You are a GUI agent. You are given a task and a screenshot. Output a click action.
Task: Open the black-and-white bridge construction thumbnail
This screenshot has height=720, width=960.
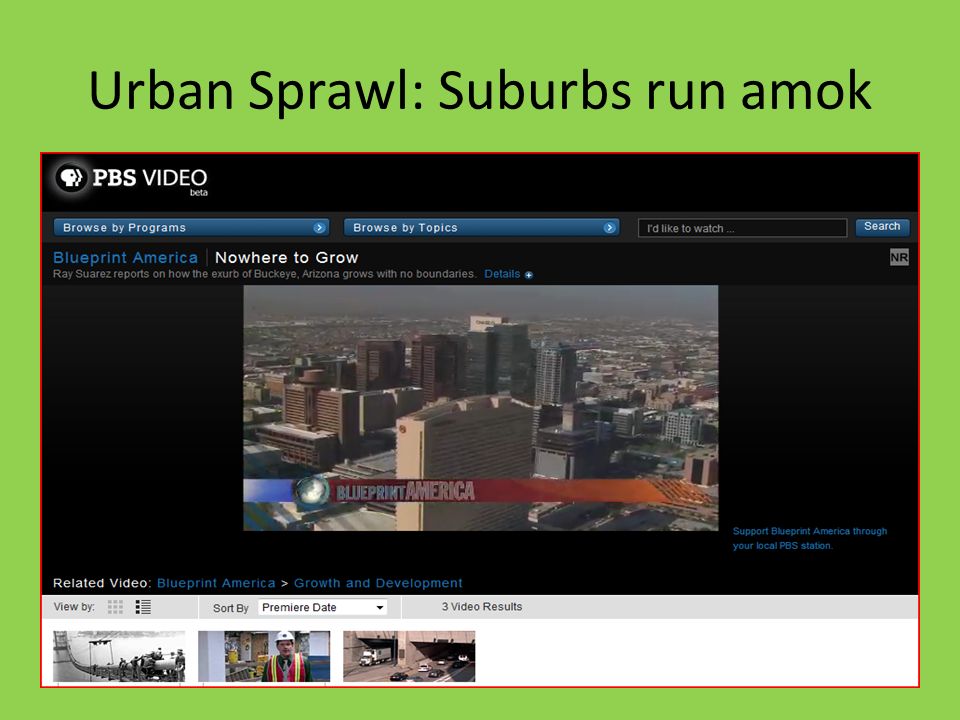[x=119, y=656]
